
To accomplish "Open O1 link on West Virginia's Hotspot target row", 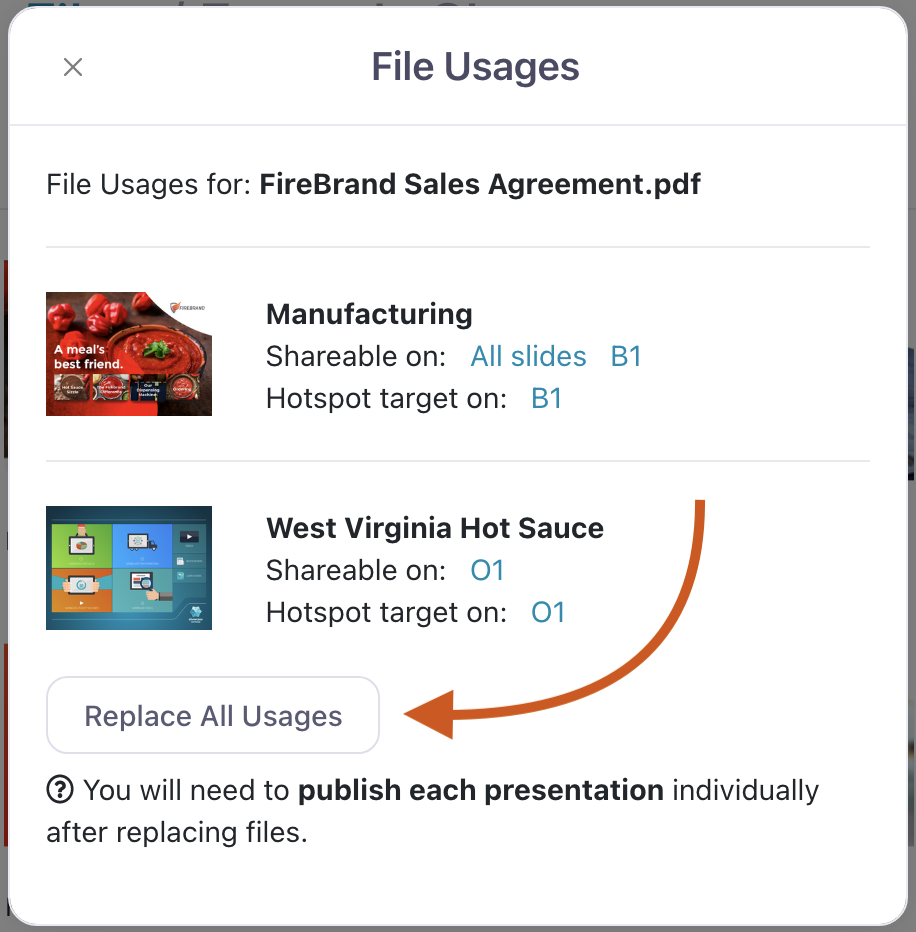I will pyautogui.click(x=548, y=612).
